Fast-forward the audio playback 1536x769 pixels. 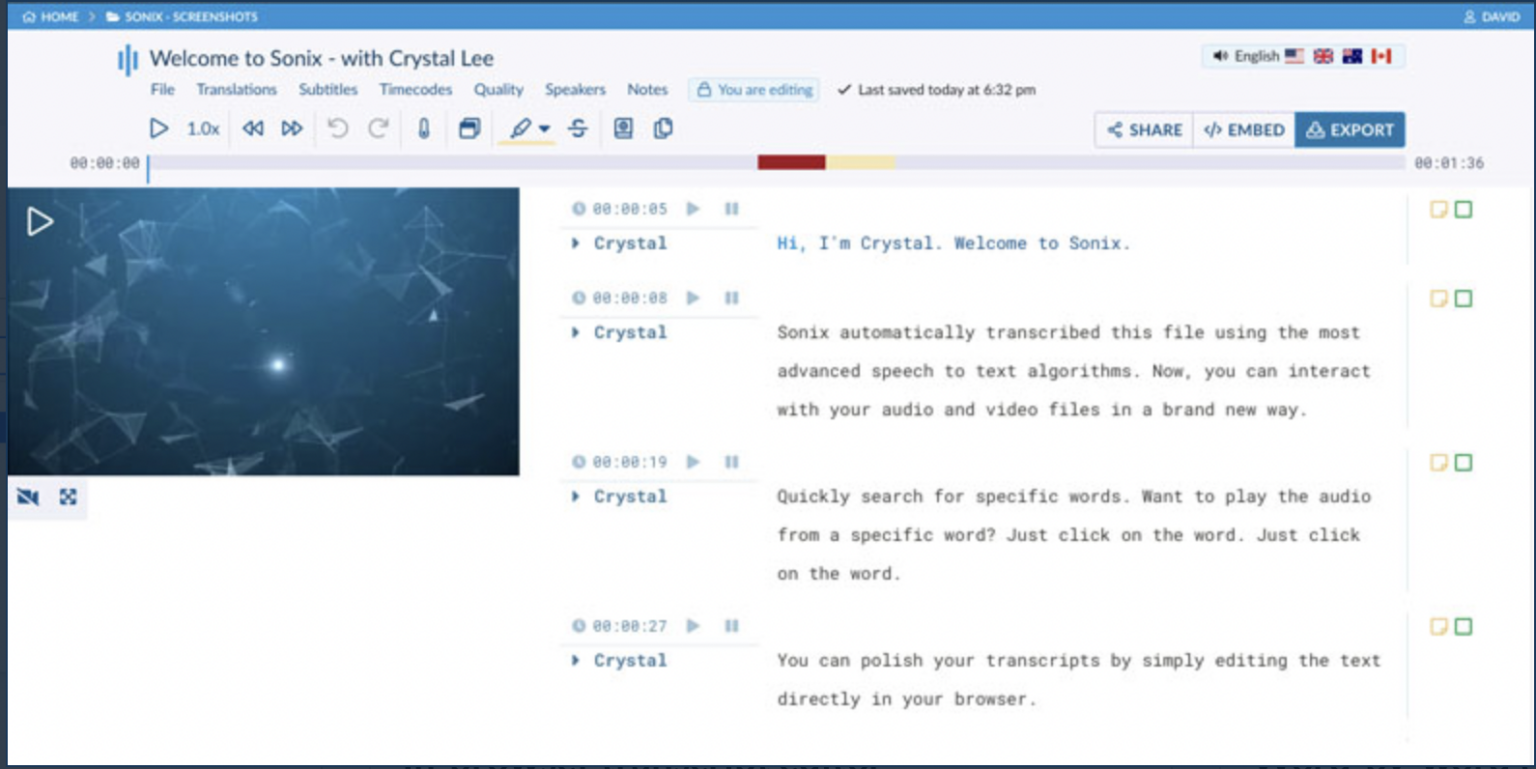click(x=292, y=128)
